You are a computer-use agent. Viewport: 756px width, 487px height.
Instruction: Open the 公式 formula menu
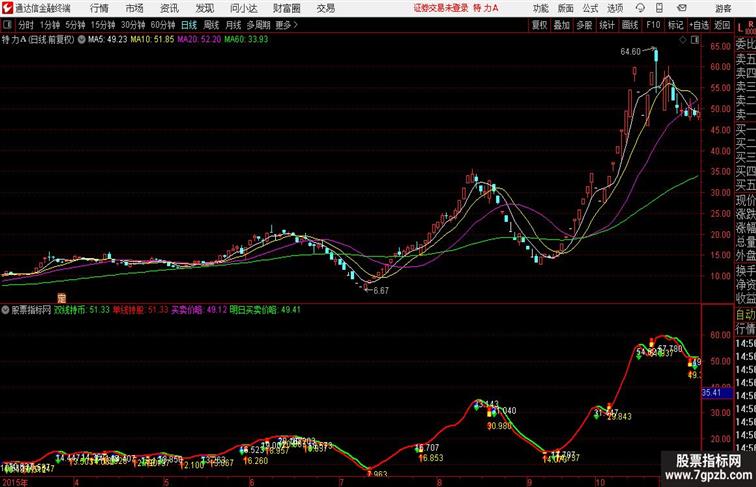(590, 8)
